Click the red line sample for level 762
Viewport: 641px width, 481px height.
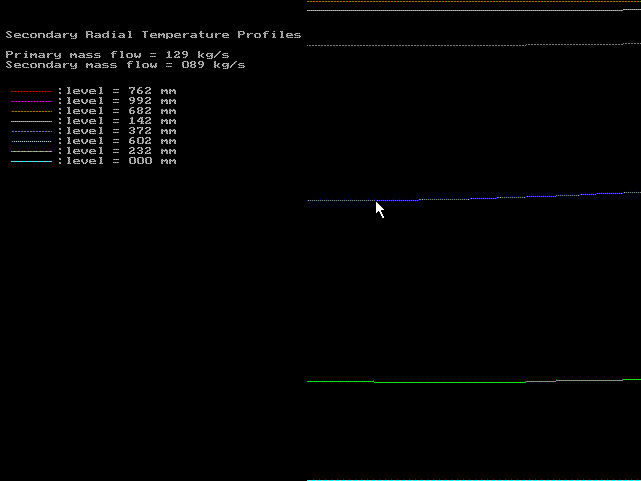[x=31, y=91]
